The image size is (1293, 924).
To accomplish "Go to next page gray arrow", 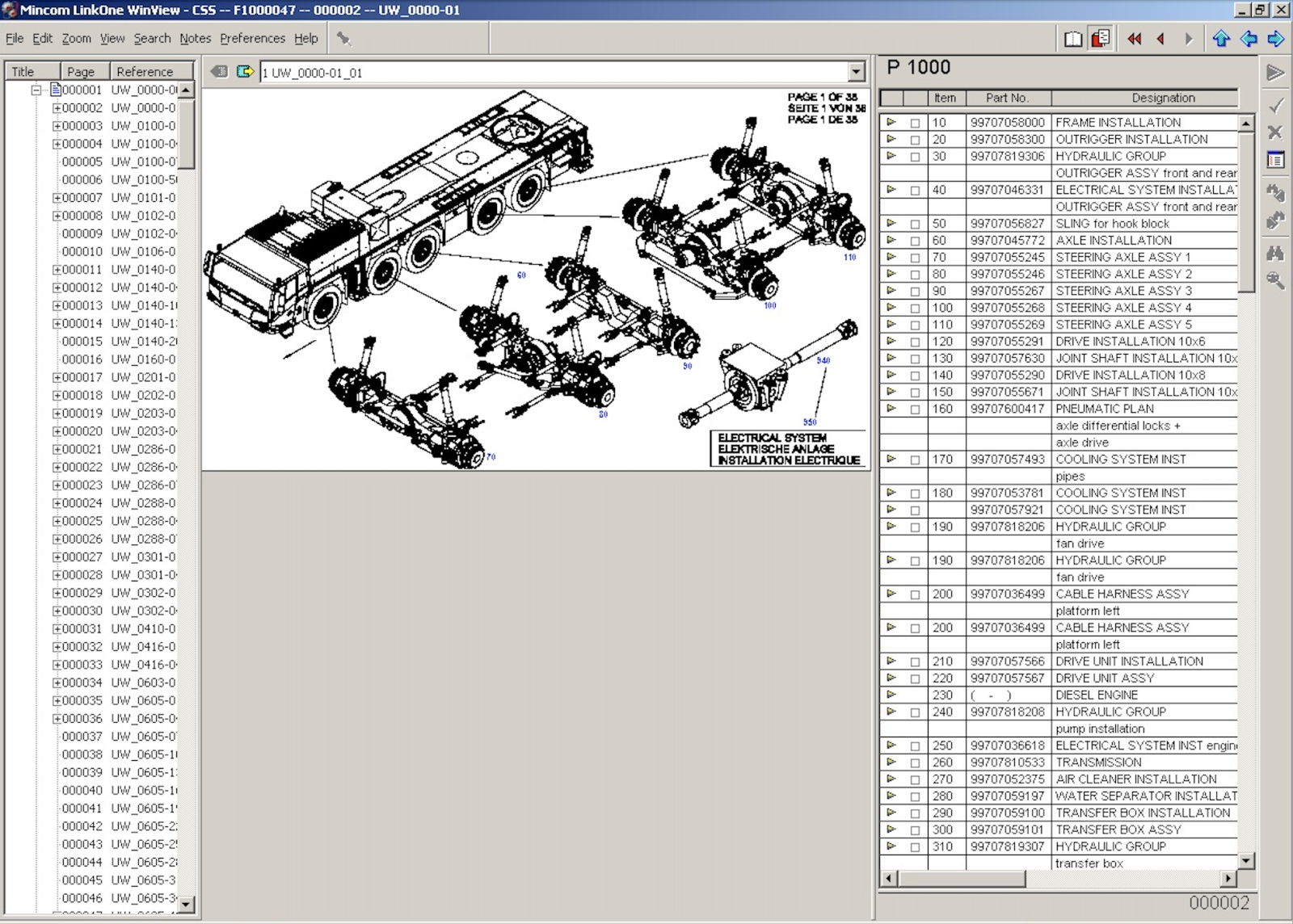I will 1188,39.
